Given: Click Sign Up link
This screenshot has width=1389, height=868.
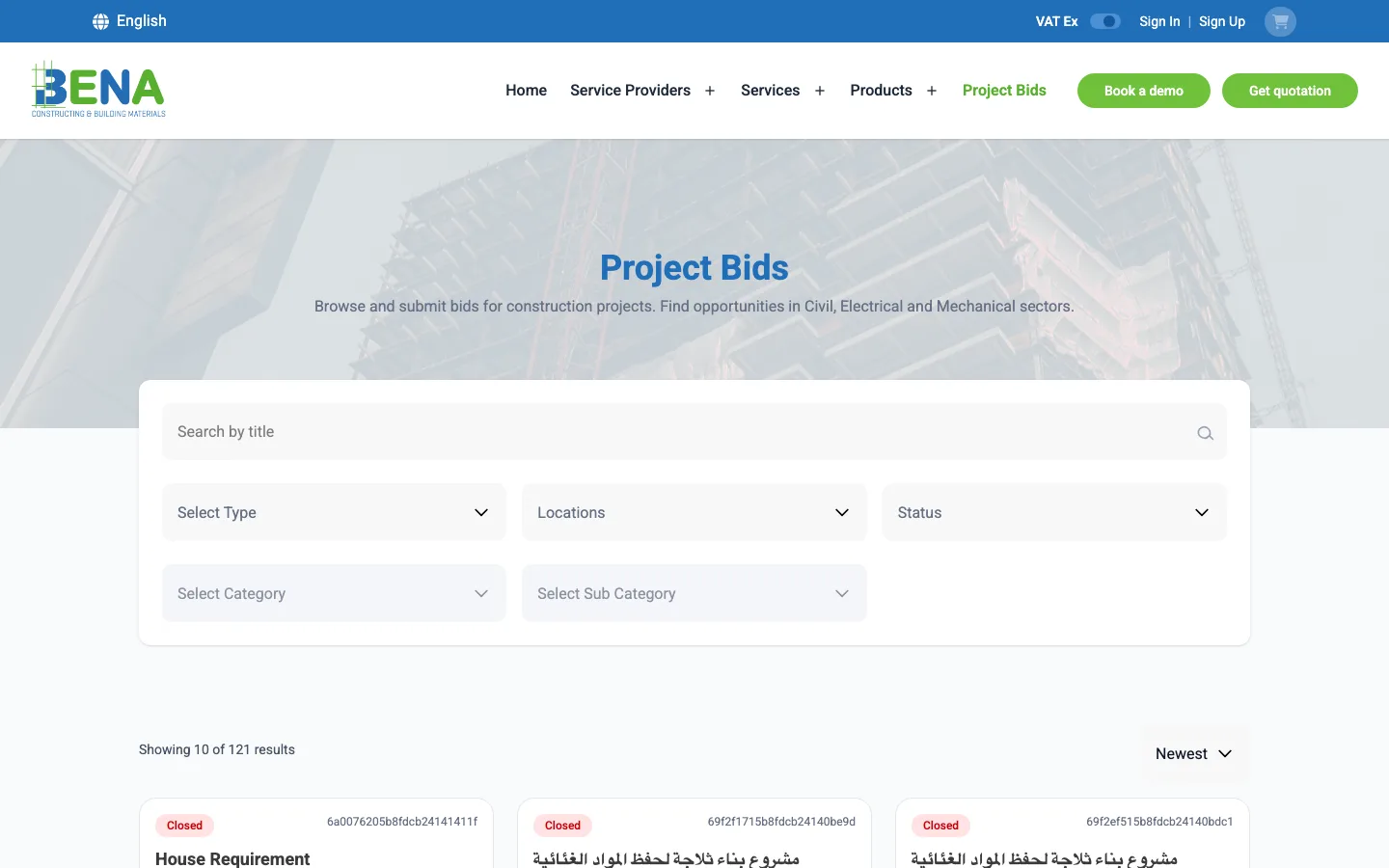Looking at the screenshot, I should (x=1222, y=21).
